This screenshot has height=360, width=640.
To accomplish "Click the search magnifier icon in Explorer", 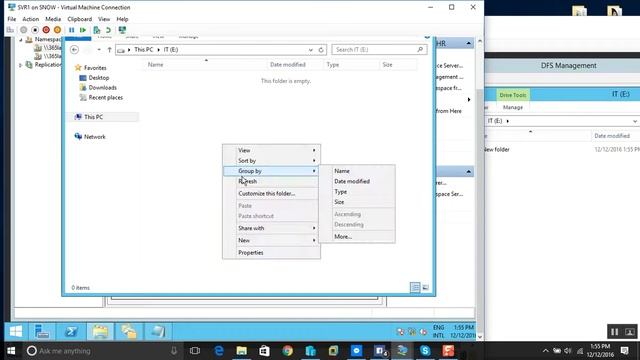I will coord(420,49).
